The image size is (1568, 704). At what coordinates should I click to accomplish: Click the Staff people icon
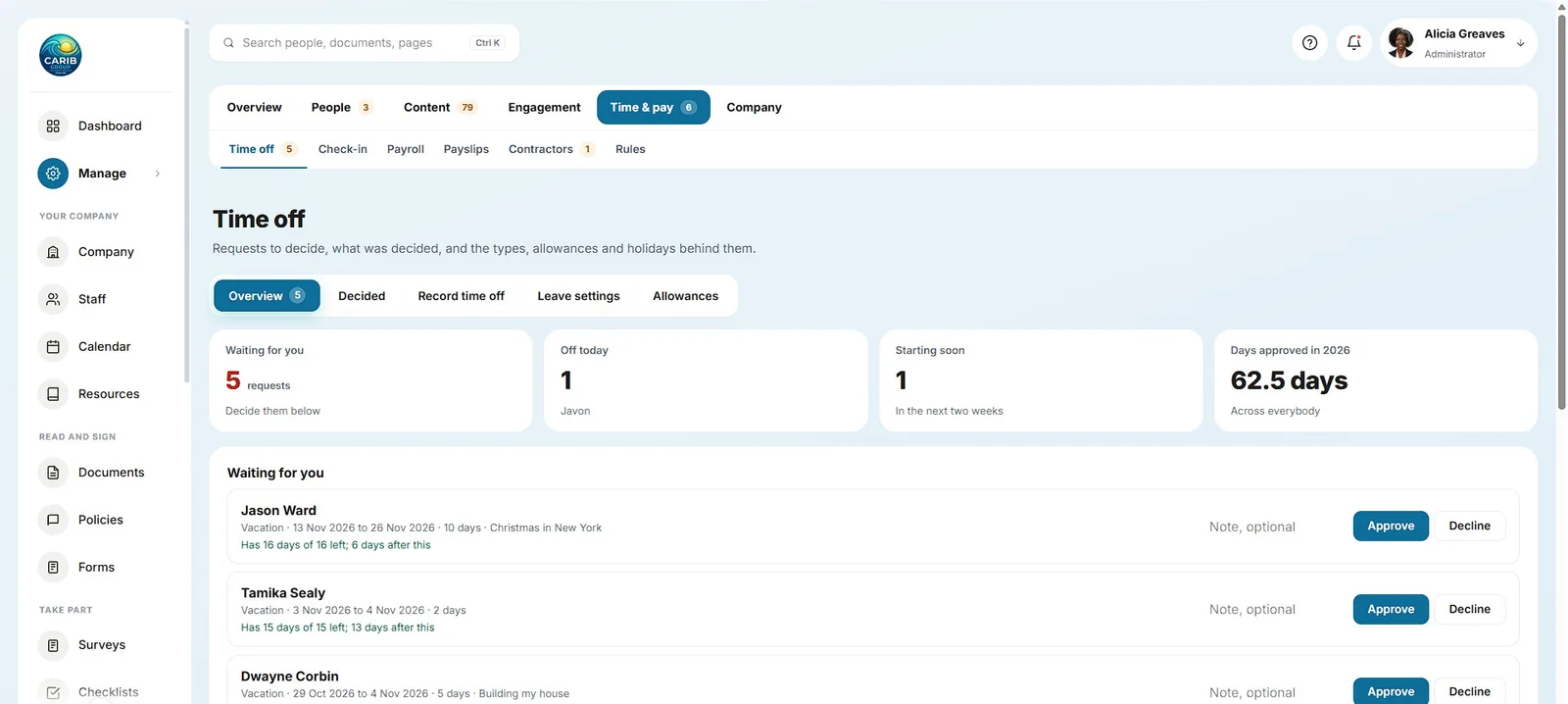[x=53, y=299]
